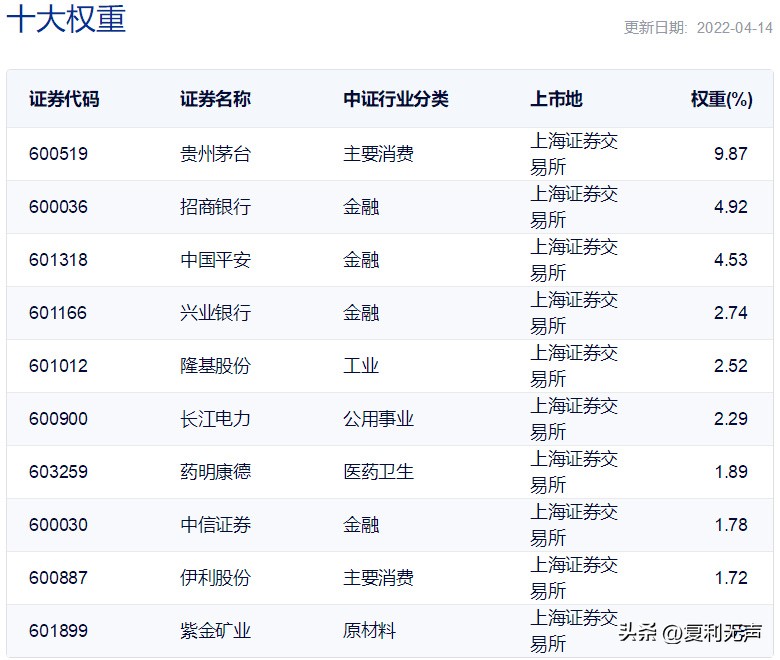The image size is (780, 660).
Task: Select the name 中信证券
Action: point(215,525)
